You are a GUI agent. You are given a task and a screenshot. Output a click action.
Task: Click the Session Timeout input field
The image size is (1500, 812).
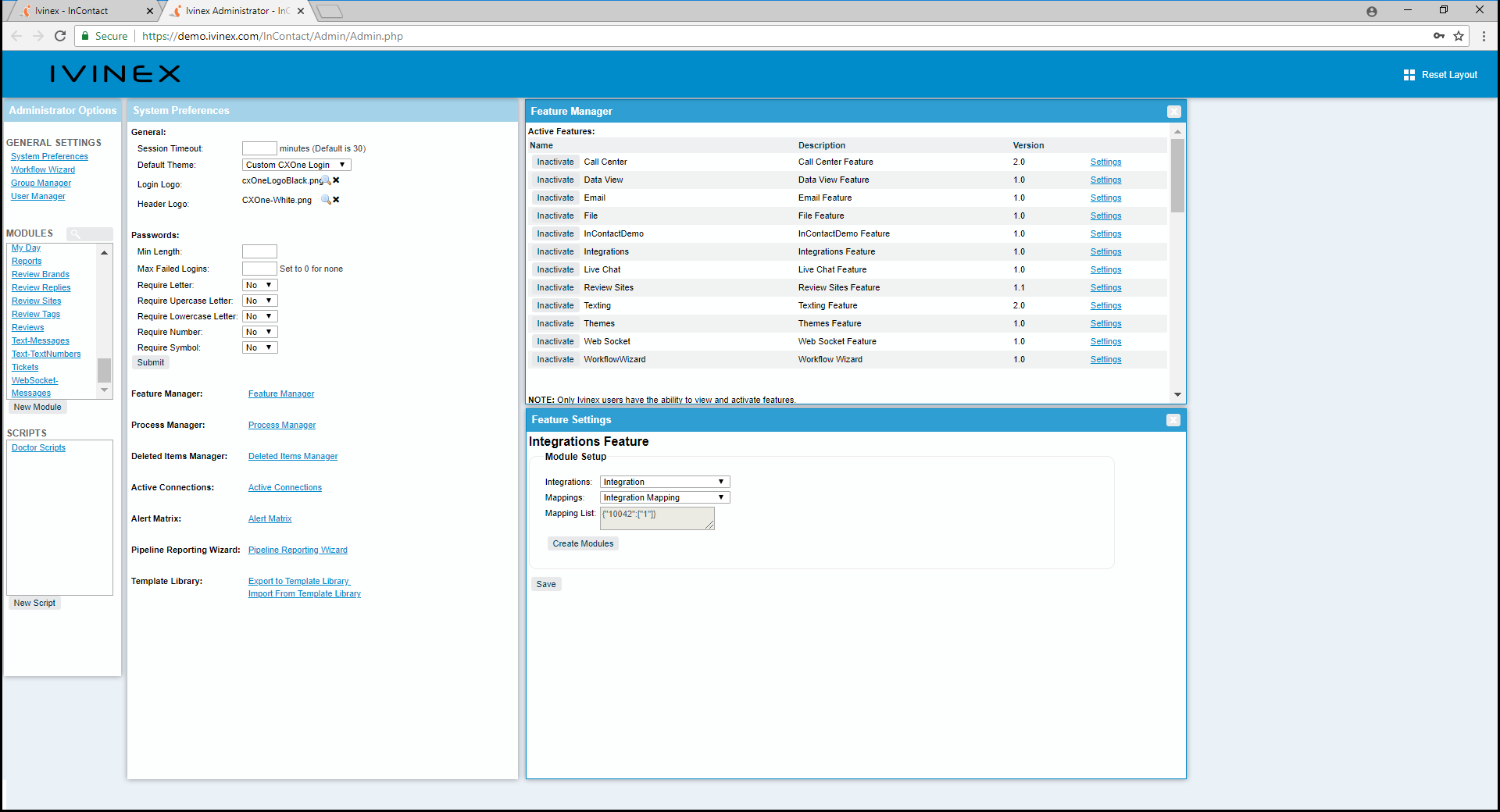pyautogui.click(x=259, y=148)
